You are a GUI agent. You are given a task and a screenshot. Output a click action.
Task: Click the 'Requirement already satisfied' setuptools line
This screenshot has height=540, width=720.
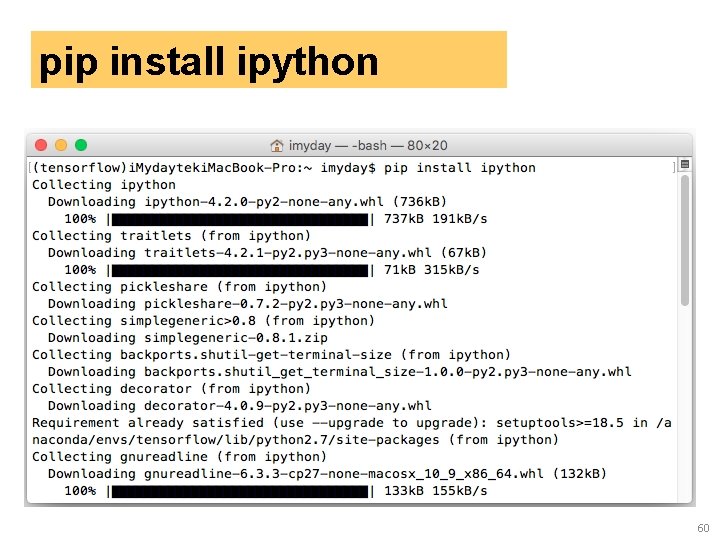351,423
